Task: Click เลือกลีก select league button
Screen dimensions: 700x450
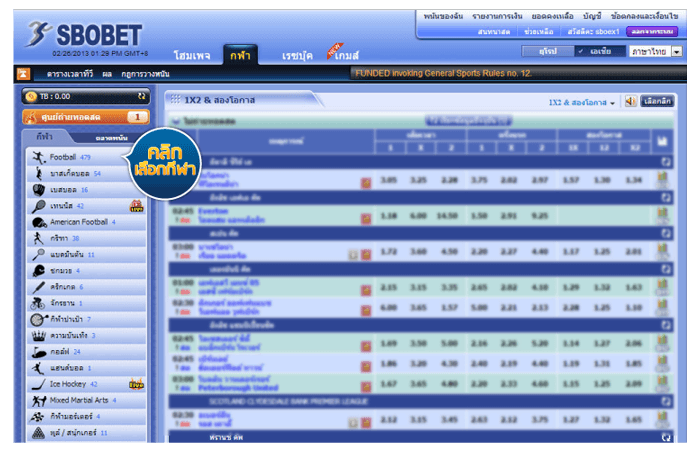Action: click(657, 101)
